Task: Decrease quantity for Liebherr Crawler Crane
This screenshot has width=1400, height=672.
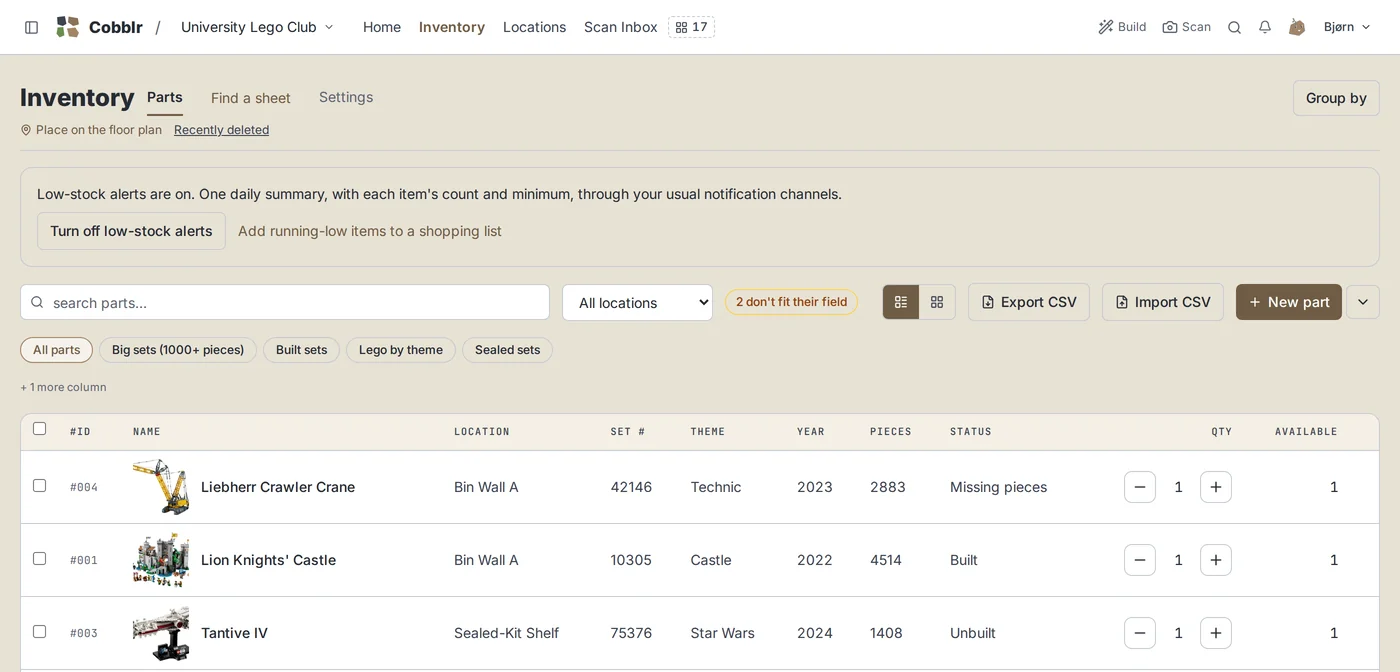Action: 1140,487
